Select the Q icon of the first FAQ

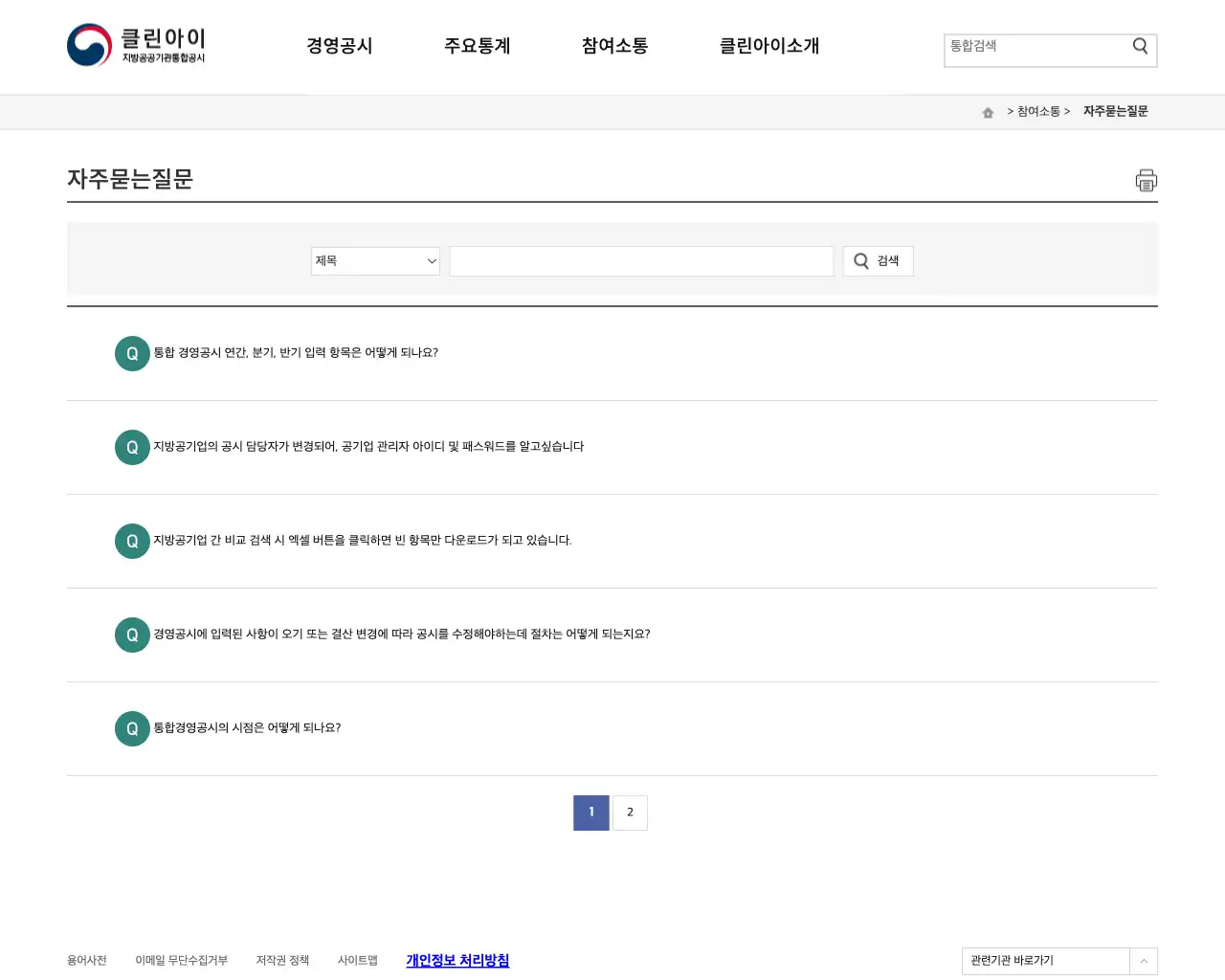point(132,353)
